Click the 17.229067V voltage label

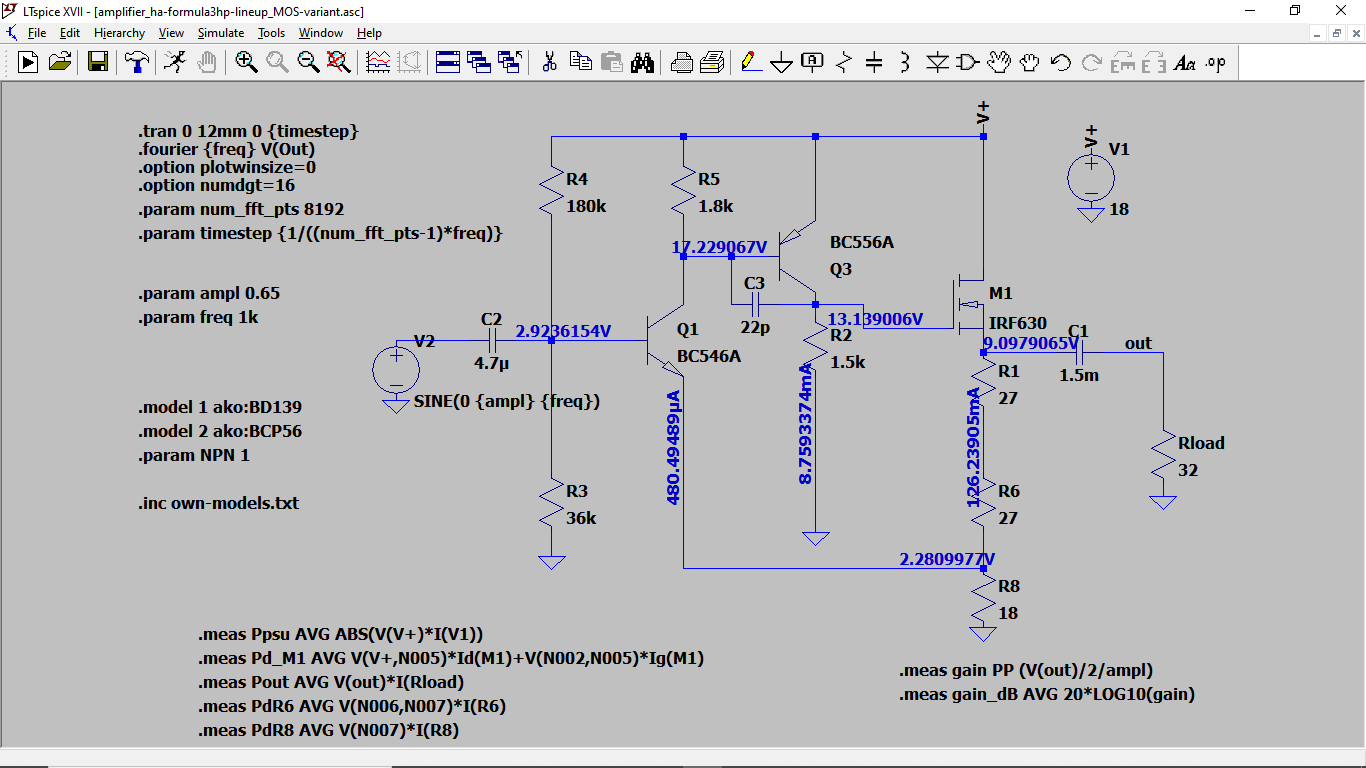(719, 247)
